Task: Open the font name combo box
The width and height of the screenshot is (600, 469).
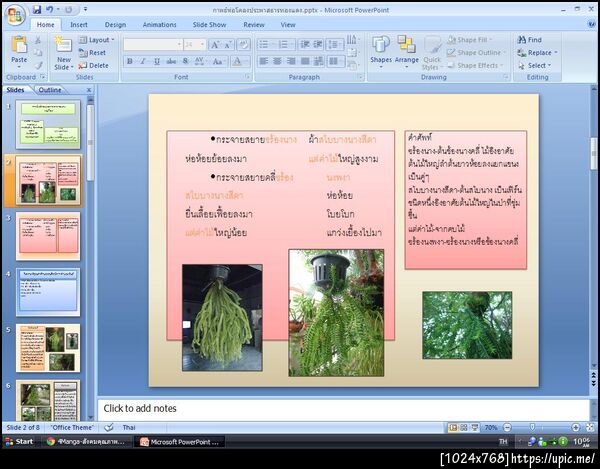Action: pyautogui.click(x=153, y=45)
